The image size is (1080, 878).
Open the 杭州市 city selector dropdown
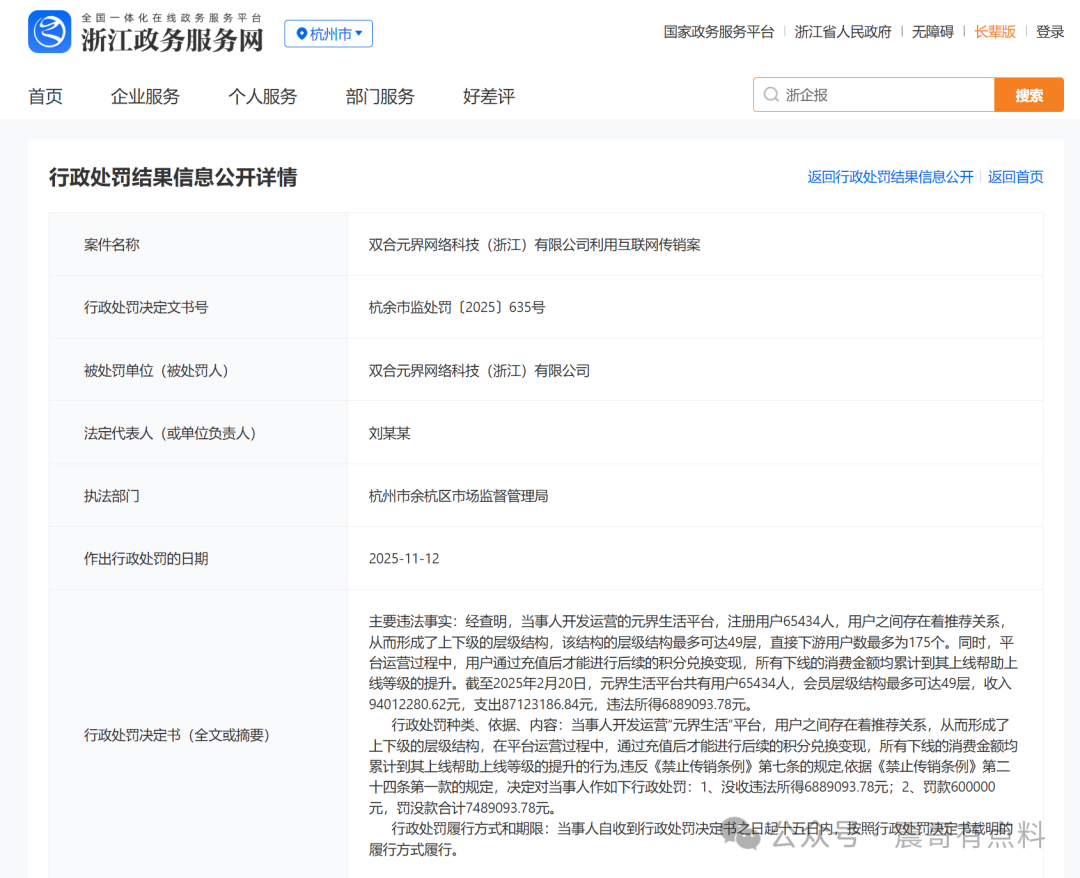coord(329,34)
